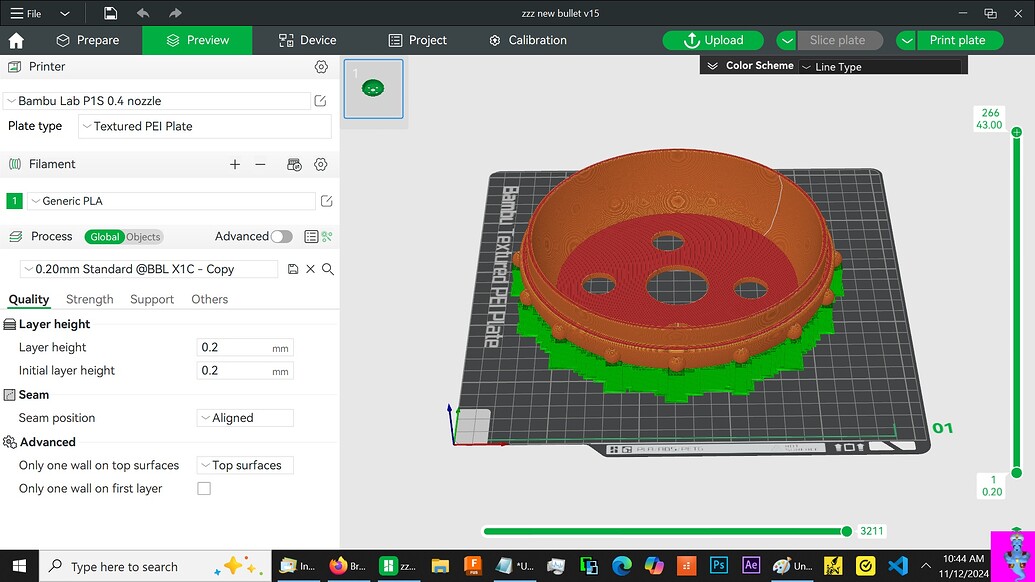1035x582 pixels.
Task: Open Firefox from the taskbar
Action: [348, 566]
